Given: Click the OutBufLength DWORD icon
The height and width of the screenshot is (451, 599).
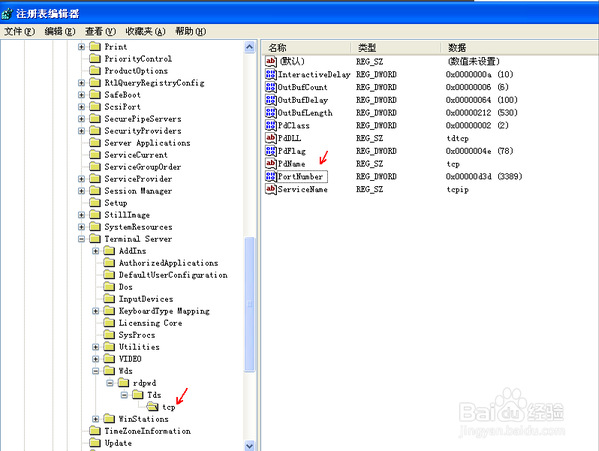Looking at the screenshot, I should click(270, 113).
